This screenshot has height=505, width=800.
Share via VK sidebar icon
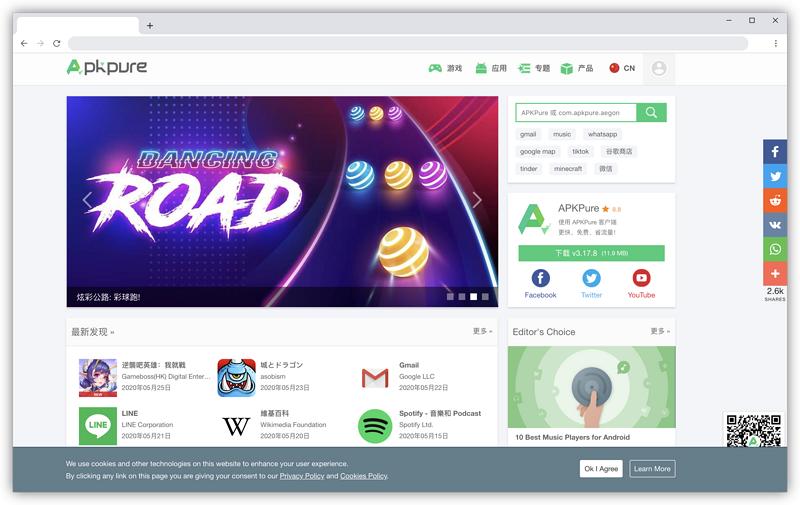(774, 225)
